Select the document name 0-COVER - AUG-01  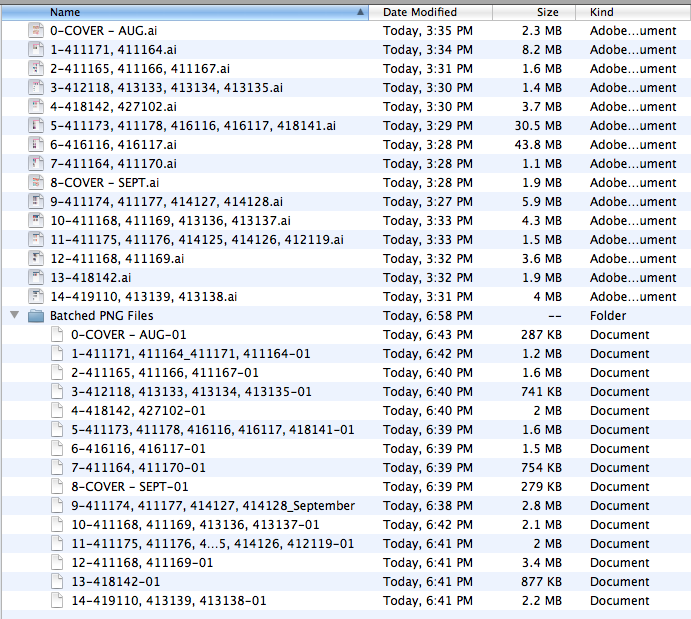coord(129,334)
